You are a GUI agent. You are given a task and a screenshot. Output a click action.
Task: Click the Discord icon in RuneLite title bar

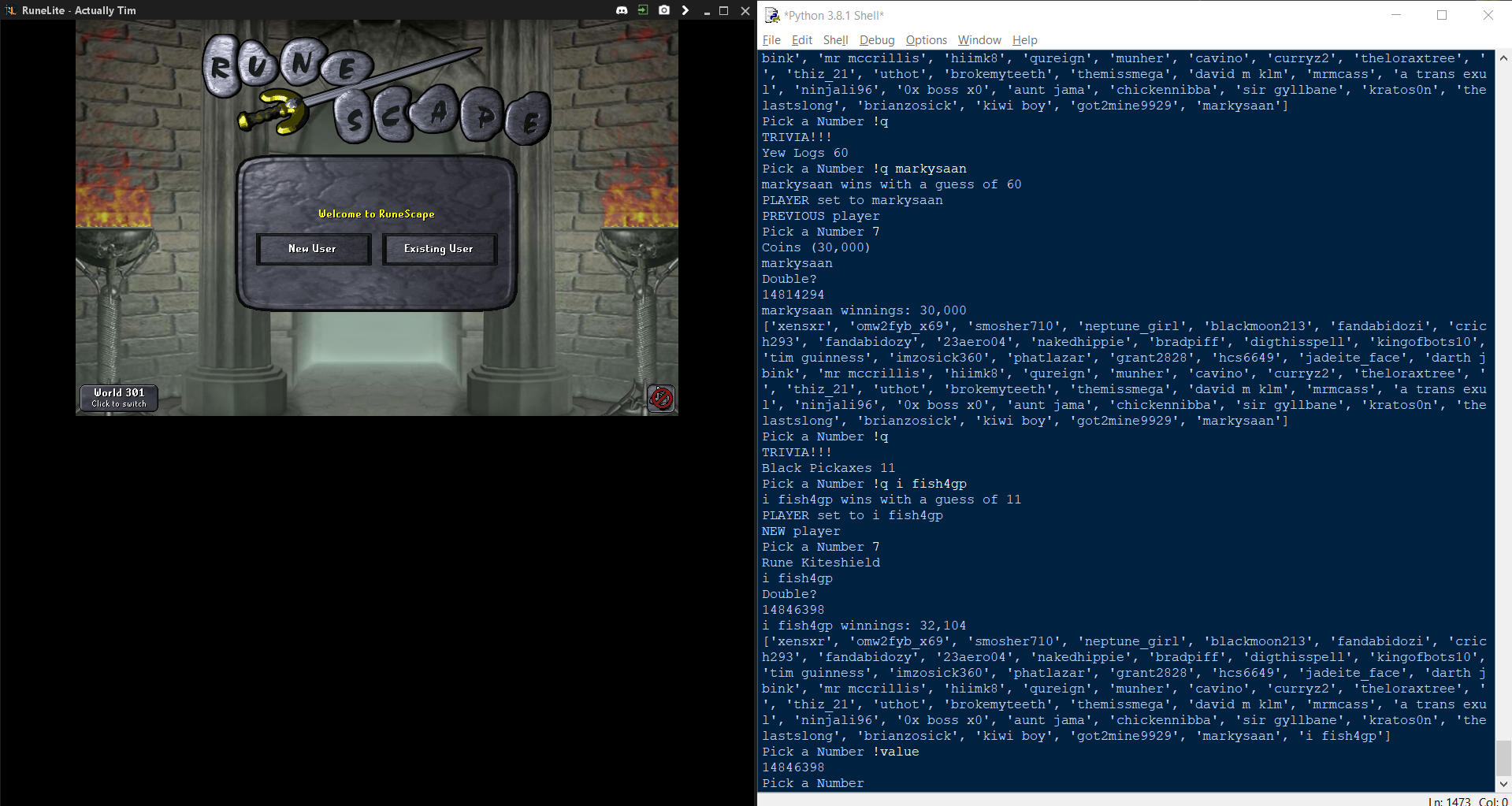[622, 10]
